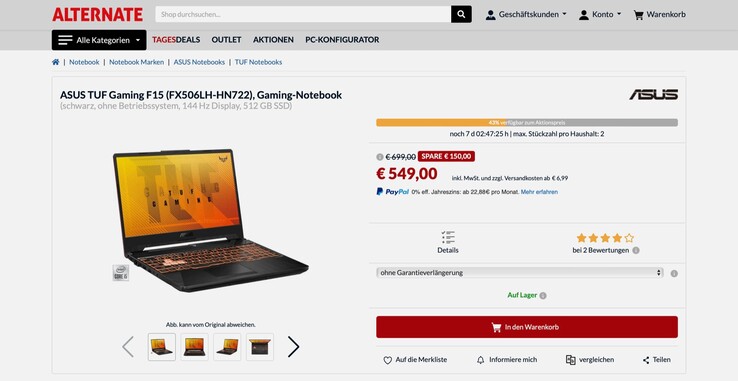Open the Details checklist icon
Viewport: 738px width, 381px height.
448,237
